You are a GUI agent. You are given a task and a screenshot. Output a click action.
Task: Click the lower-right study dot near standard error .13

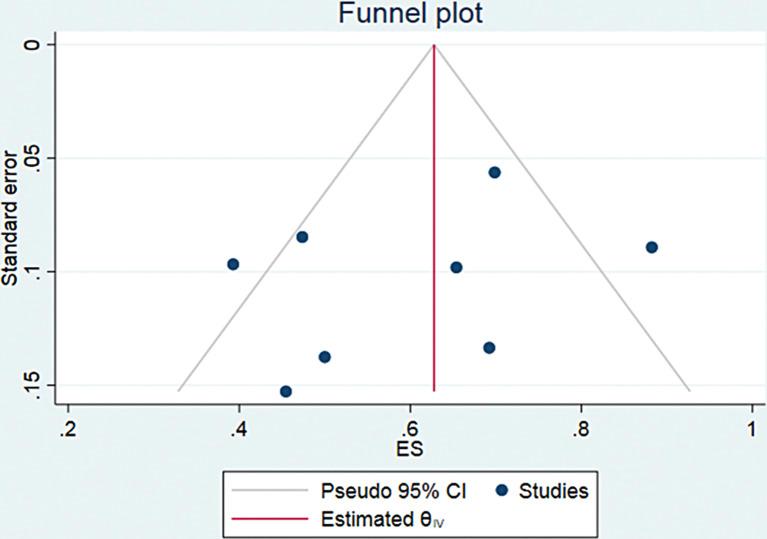coord(489,348)
